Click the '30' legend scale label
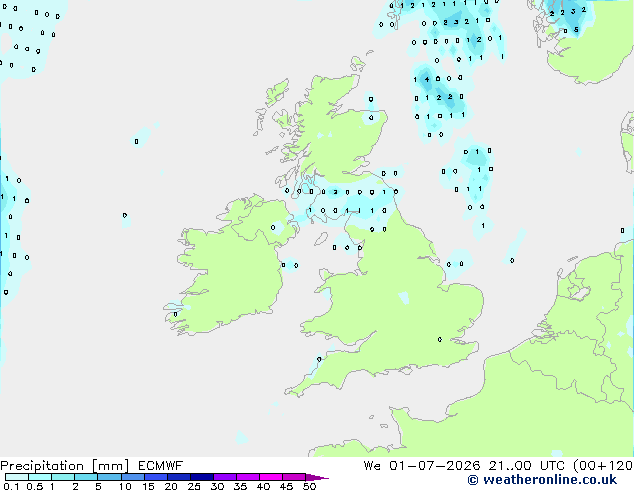The image size is (634, 490). point(217,486)
